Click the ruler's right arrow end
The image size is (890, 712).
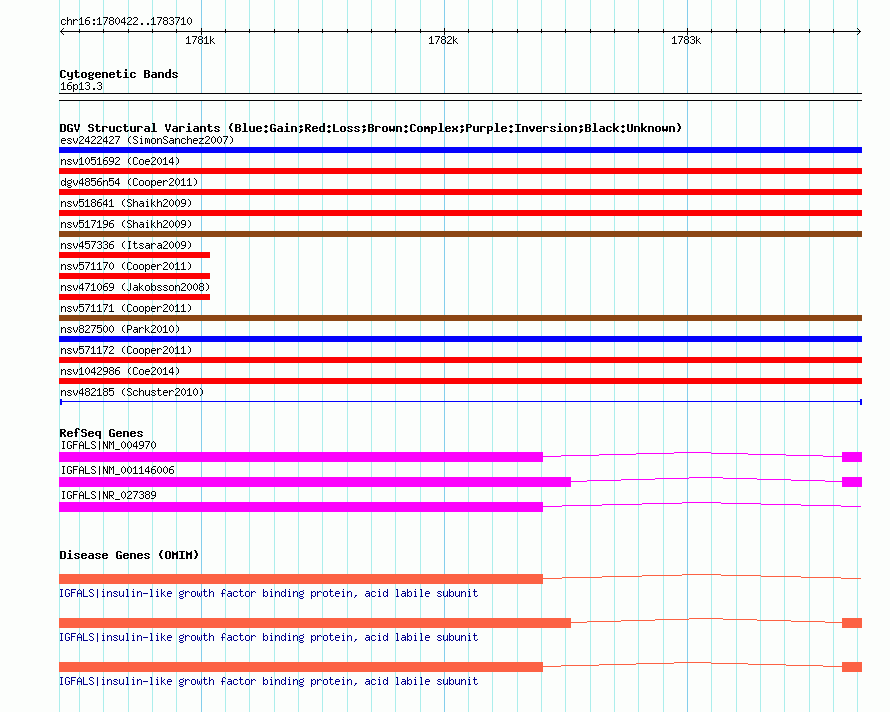point(859,31)
